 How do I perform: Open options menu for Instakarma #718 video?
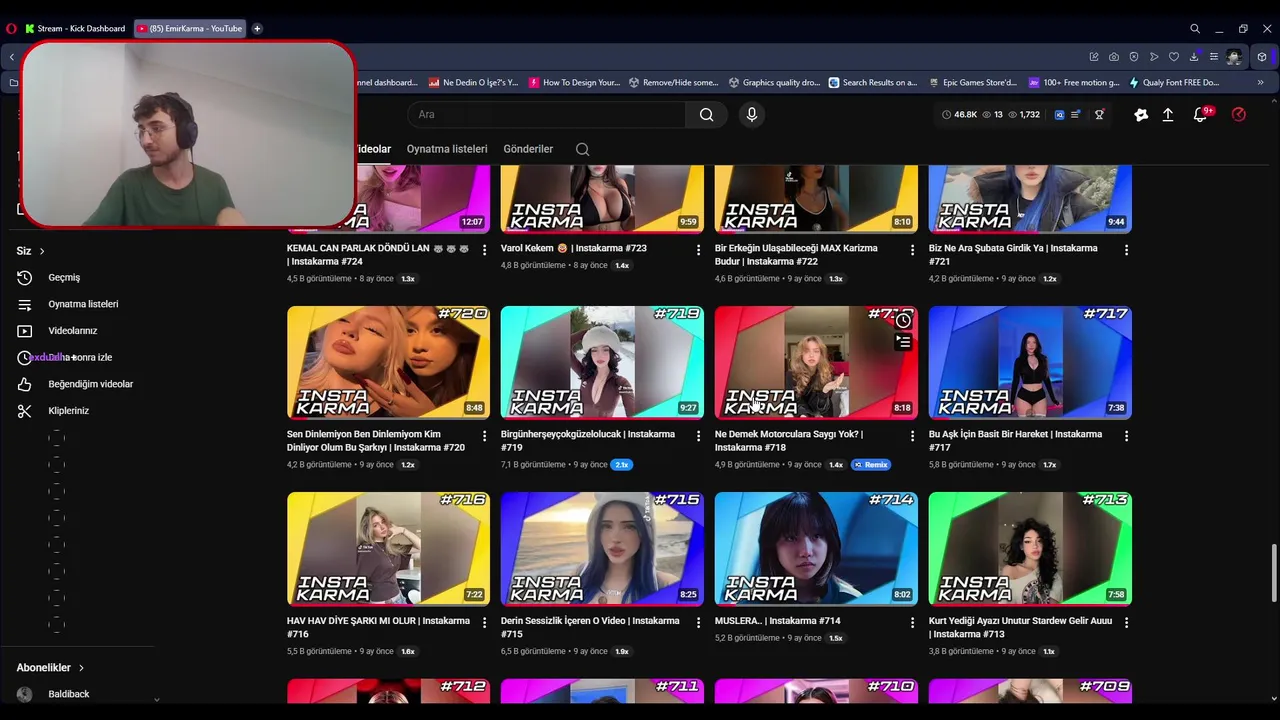(913, 436)
